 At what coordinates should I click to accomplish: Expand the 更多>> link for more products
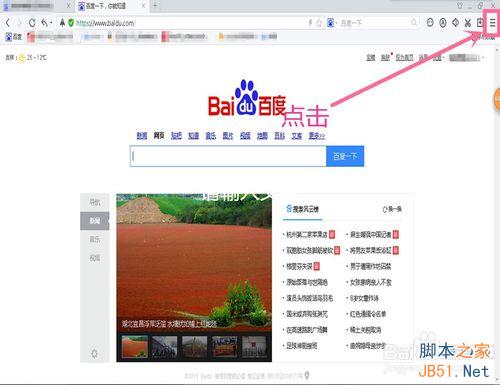(x=317, y=135)
